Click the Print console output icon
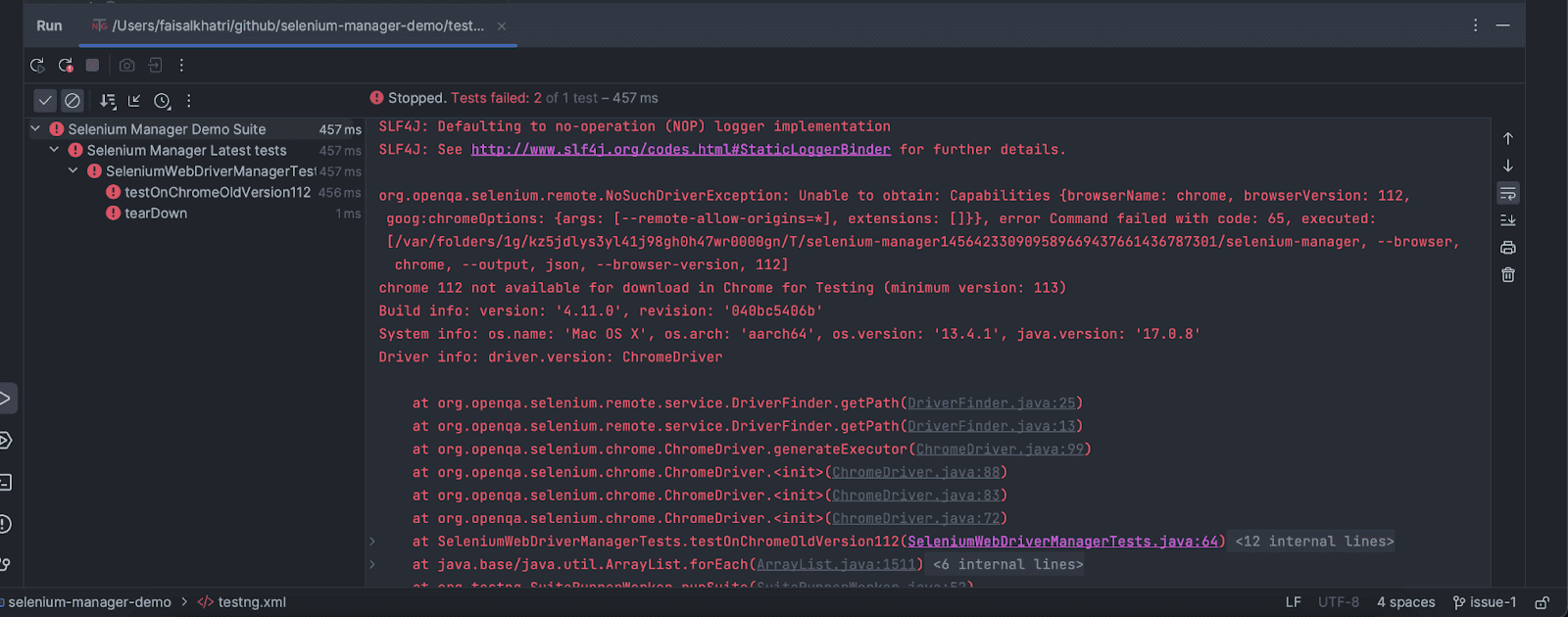 pos(1508,248)
